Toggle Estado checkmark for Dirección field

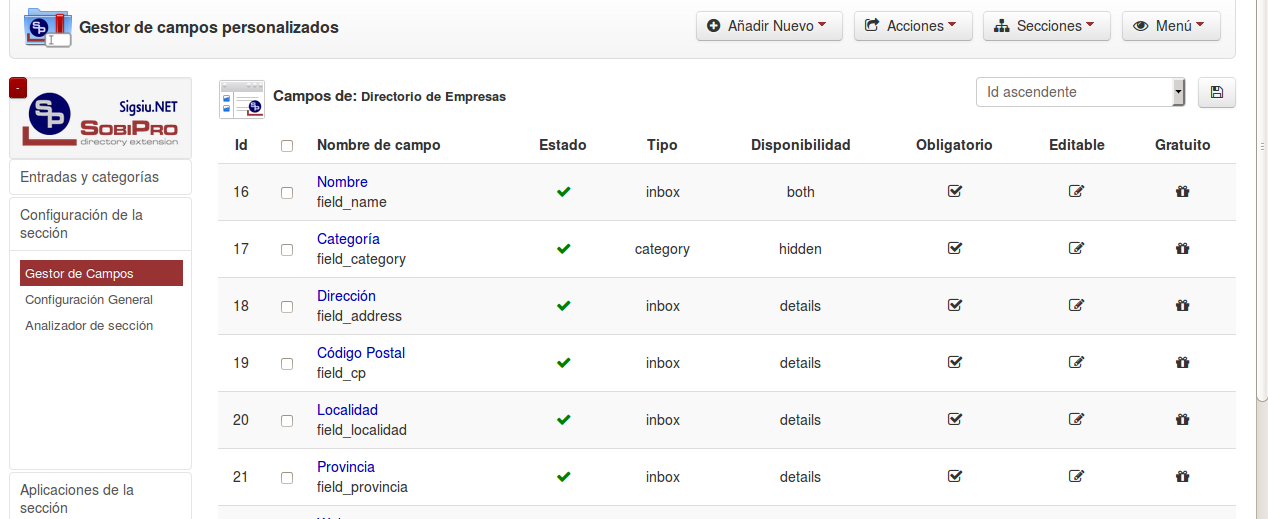tap(563, 305)
